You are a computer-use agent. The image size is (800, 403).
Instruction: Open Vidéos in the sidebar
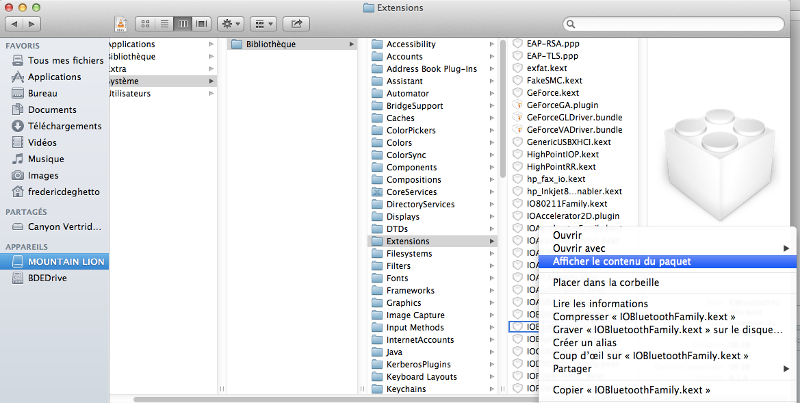click(55, 142)
